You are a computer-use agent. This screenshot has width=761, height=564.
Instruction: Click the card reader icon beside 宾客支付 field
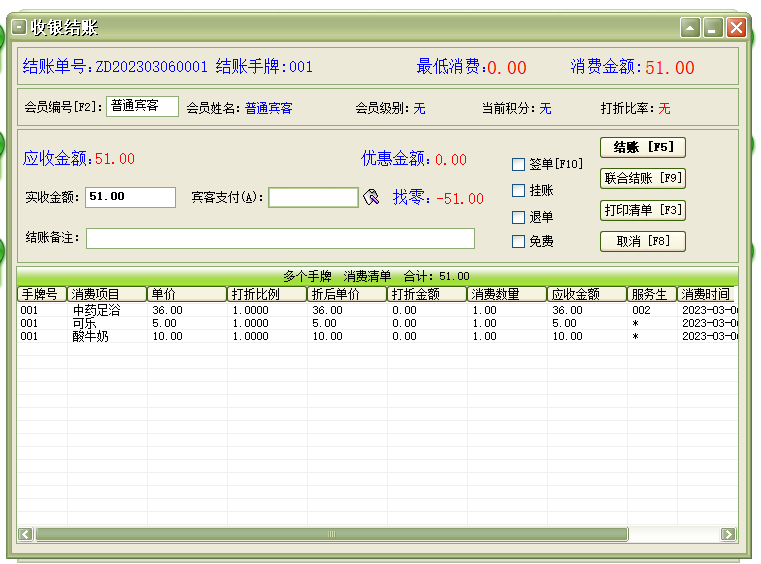pos(371,197)
